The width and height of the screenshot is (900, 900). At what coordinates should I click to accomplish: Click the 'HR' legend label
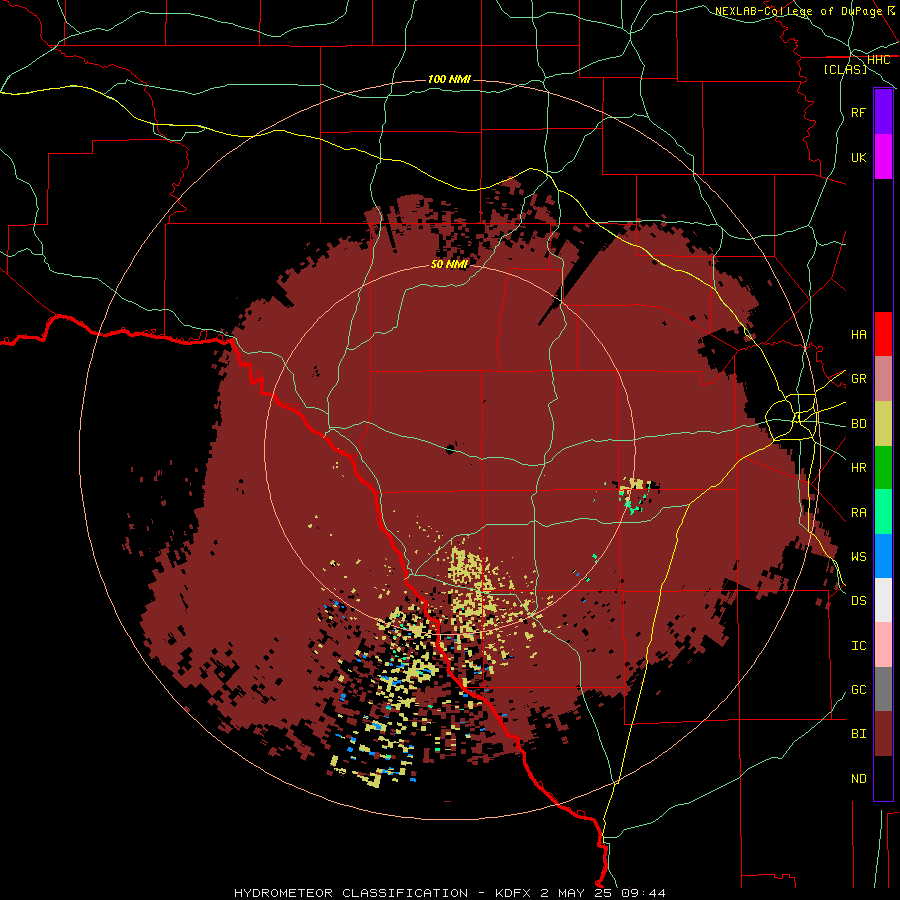pos(858,468)
